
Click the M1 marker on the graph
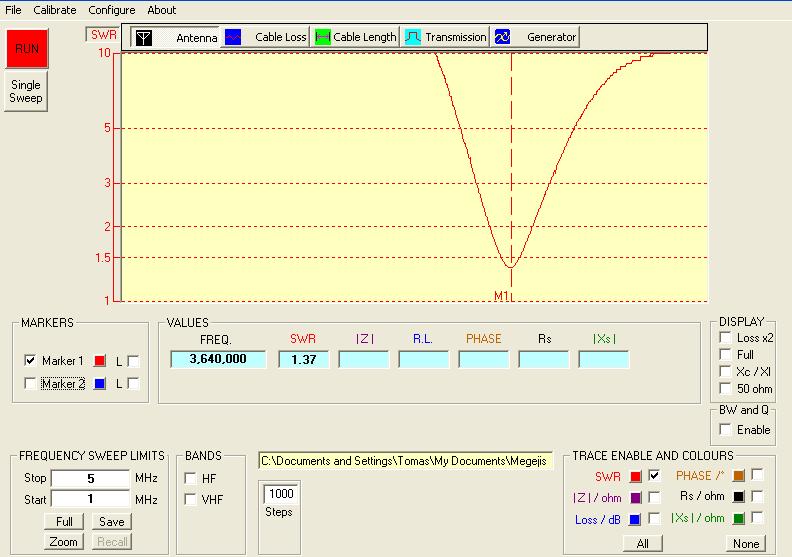(x=502, y=296)
